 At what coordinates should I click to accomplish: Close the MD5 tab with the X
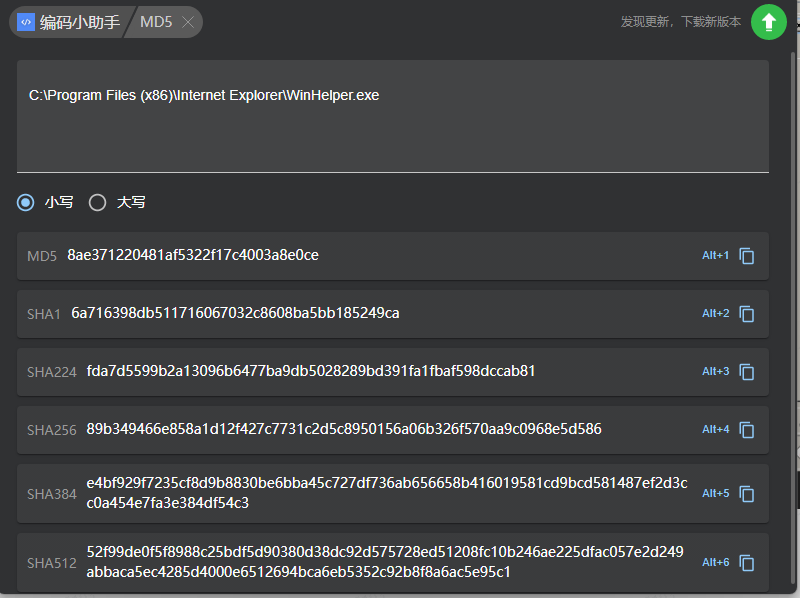[x=188, y=22]
